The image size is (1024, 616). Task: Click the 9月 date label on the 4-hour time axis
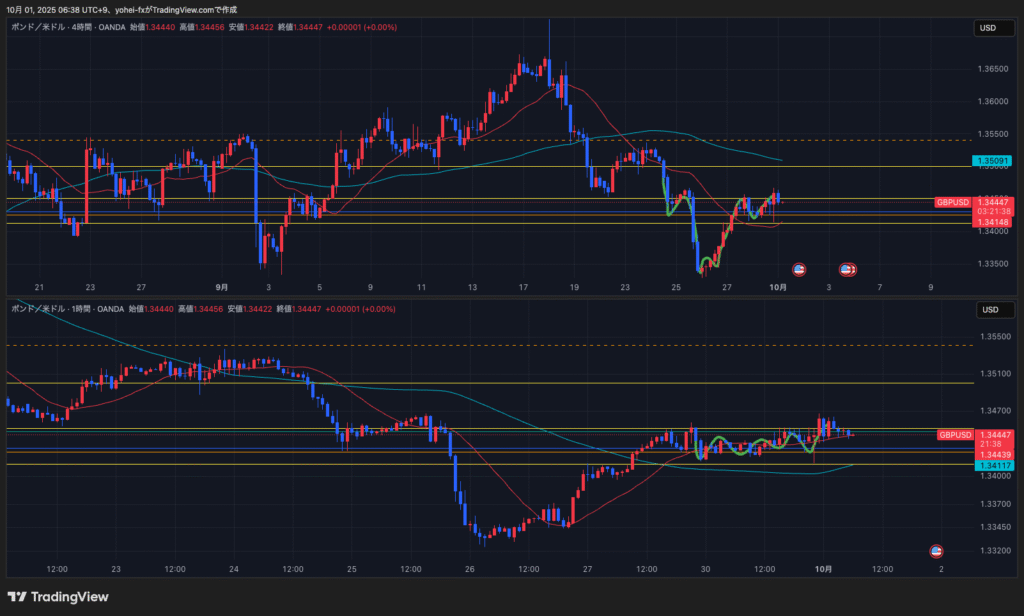point(221,287)
